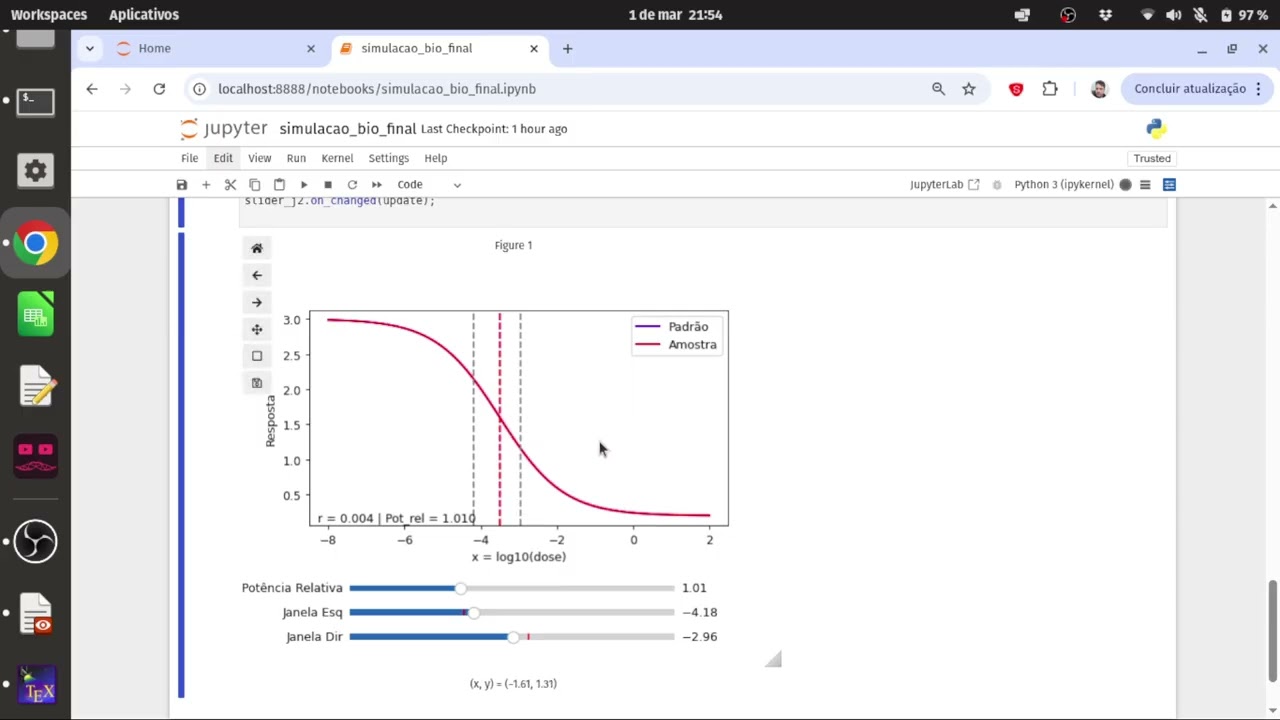Screen dimensions: 1280x720
Task: Restart kernel and run all cells icon
Action: coord(377,185)
